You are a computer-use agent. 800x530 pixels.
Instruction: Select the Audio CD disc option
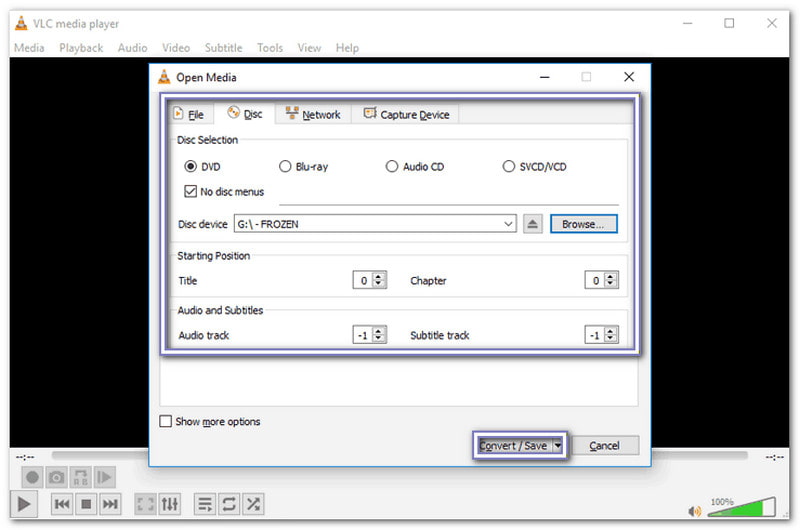pos(392,167)
